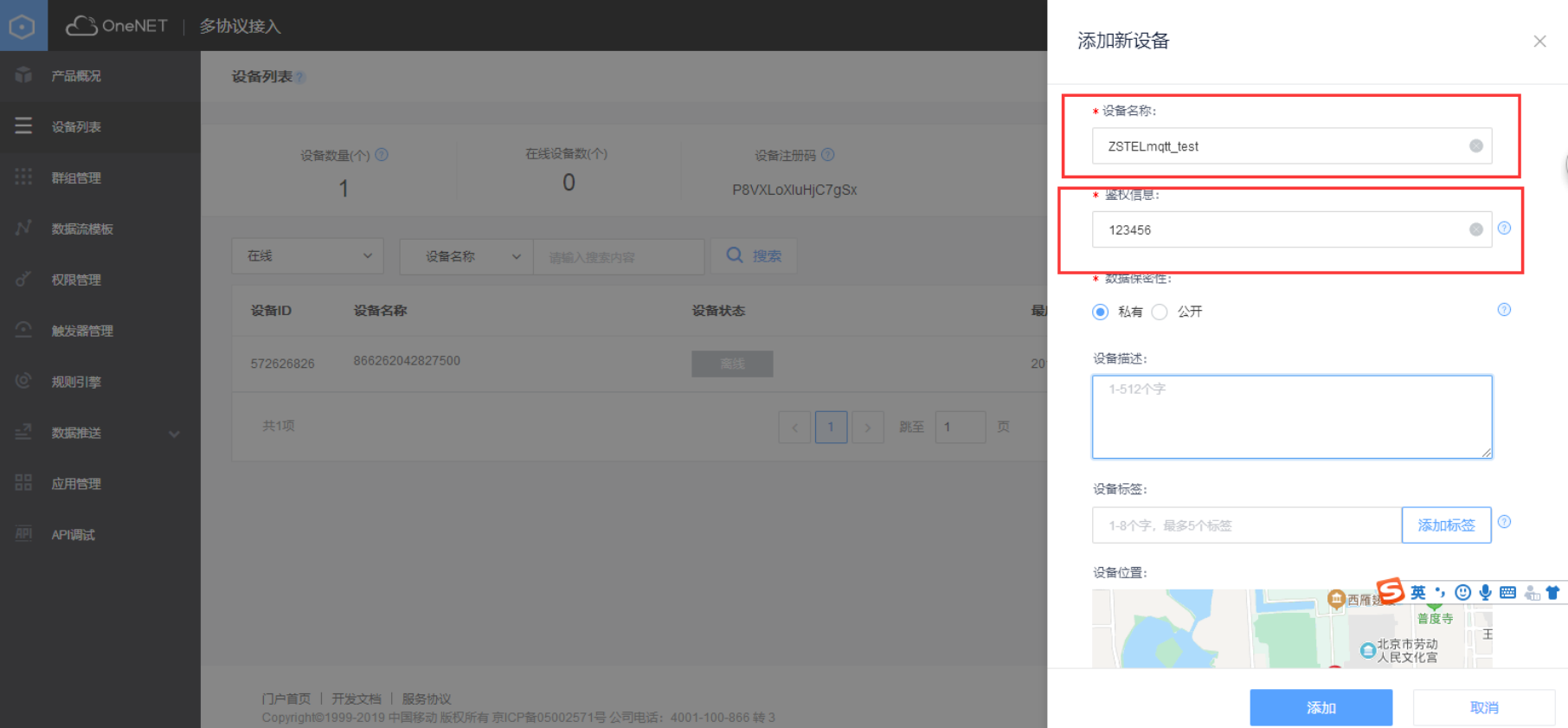Select the 公开 radio button
Viewport: 1568px width, 728px height.
tap(1160, 312)
